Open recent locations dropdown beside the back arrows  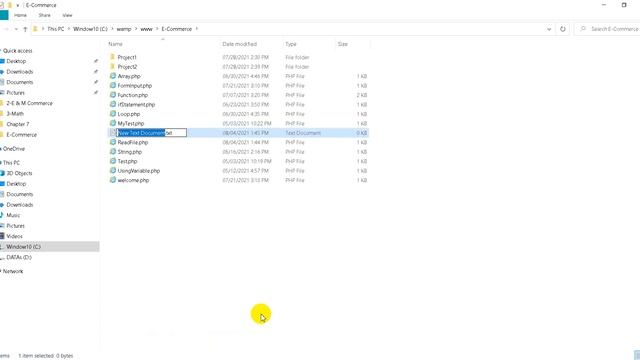pyautogui.click(x=16, y=29)
